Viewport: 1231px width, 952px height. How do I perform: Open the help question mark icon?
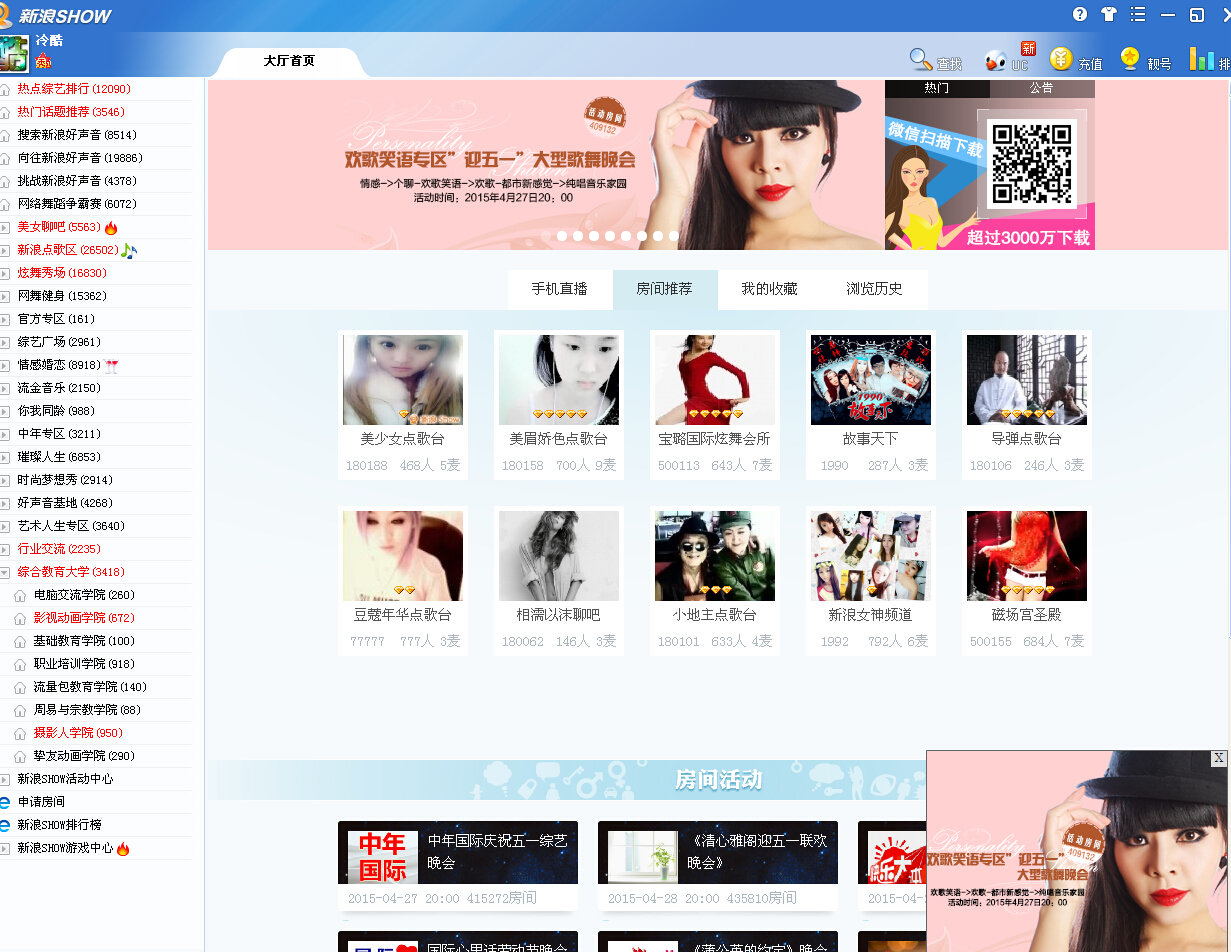(1080, 14)
